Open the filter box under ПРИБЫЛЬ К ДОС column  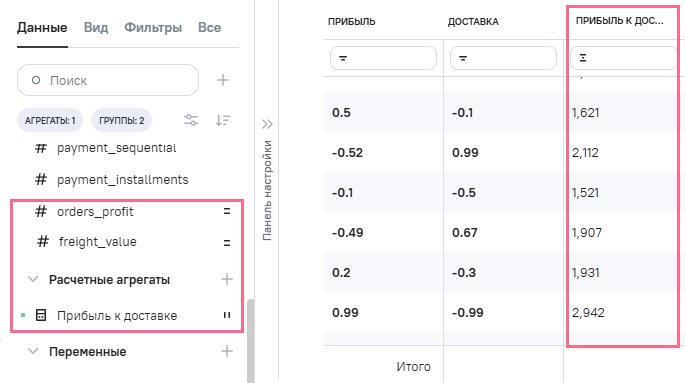pyautogui.click(x=623, y=58)
